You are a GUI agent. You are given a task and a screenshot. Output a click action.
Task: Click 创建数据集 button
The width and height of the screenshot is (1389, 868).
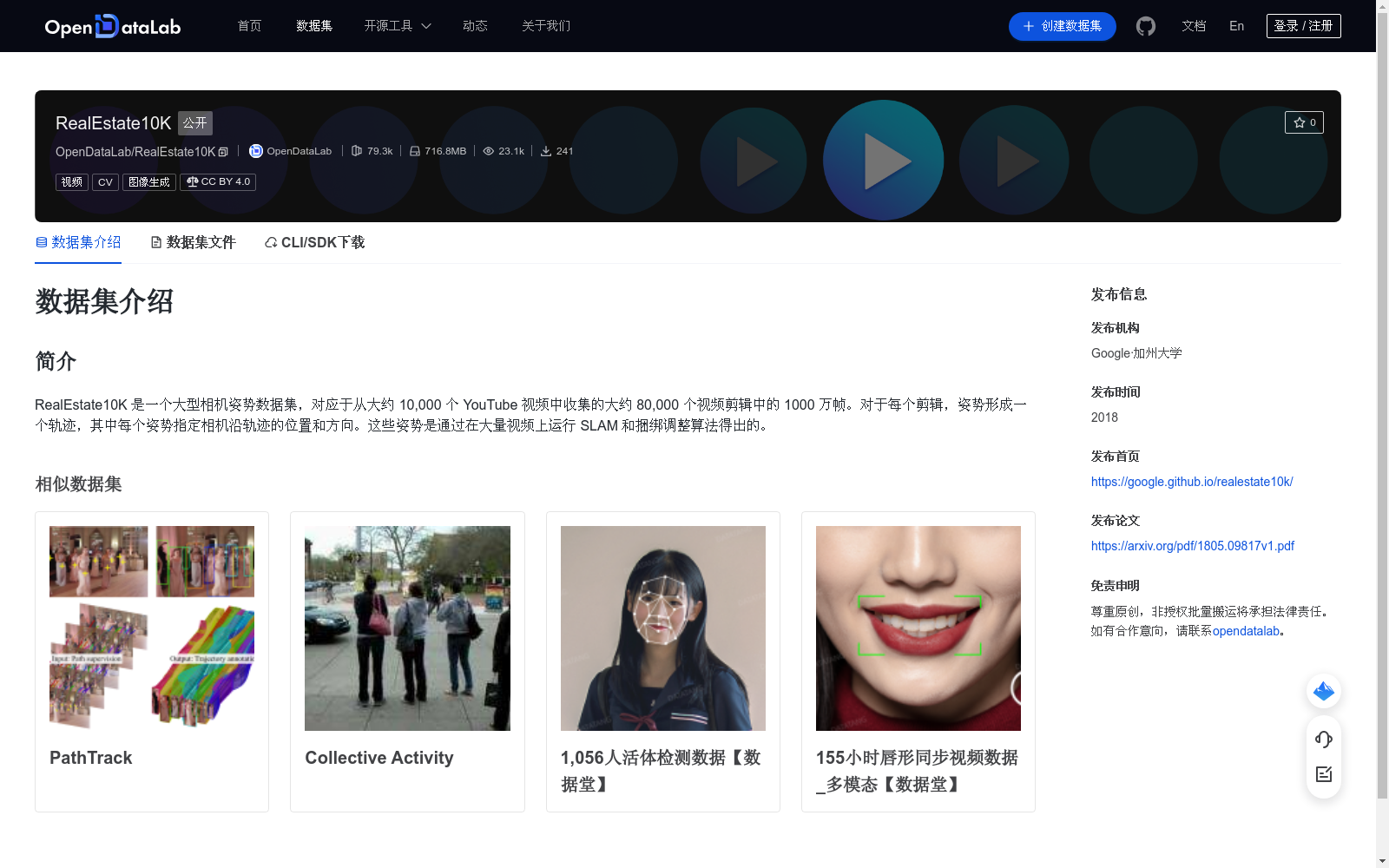click(x=1063, y=26)
